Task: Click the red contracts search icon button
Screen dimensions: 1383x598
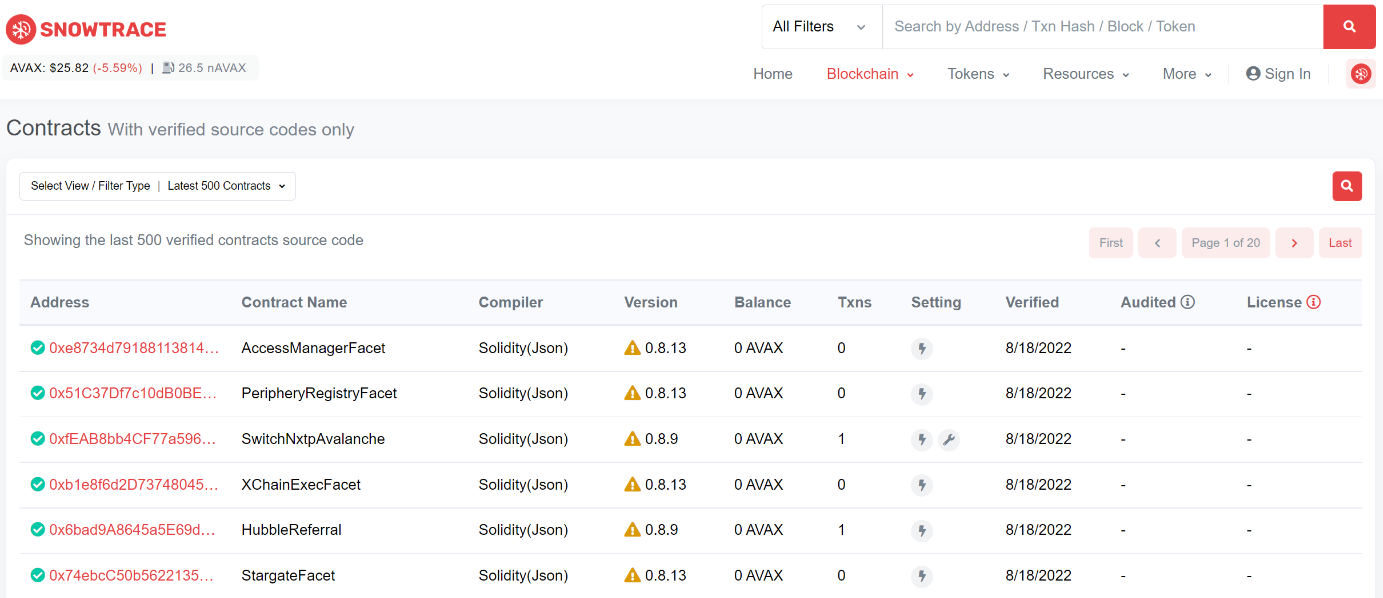Action: tap(1346, 186)
